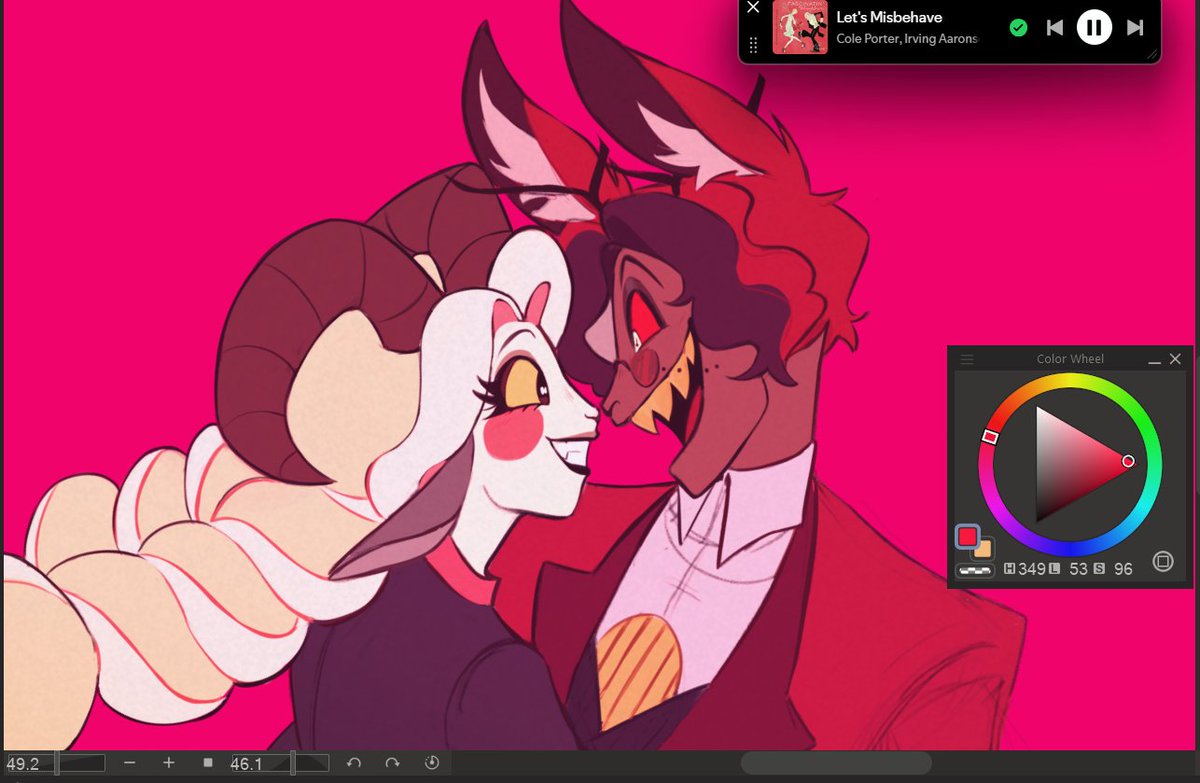Click the hue ring selector marker

point(990,436)
